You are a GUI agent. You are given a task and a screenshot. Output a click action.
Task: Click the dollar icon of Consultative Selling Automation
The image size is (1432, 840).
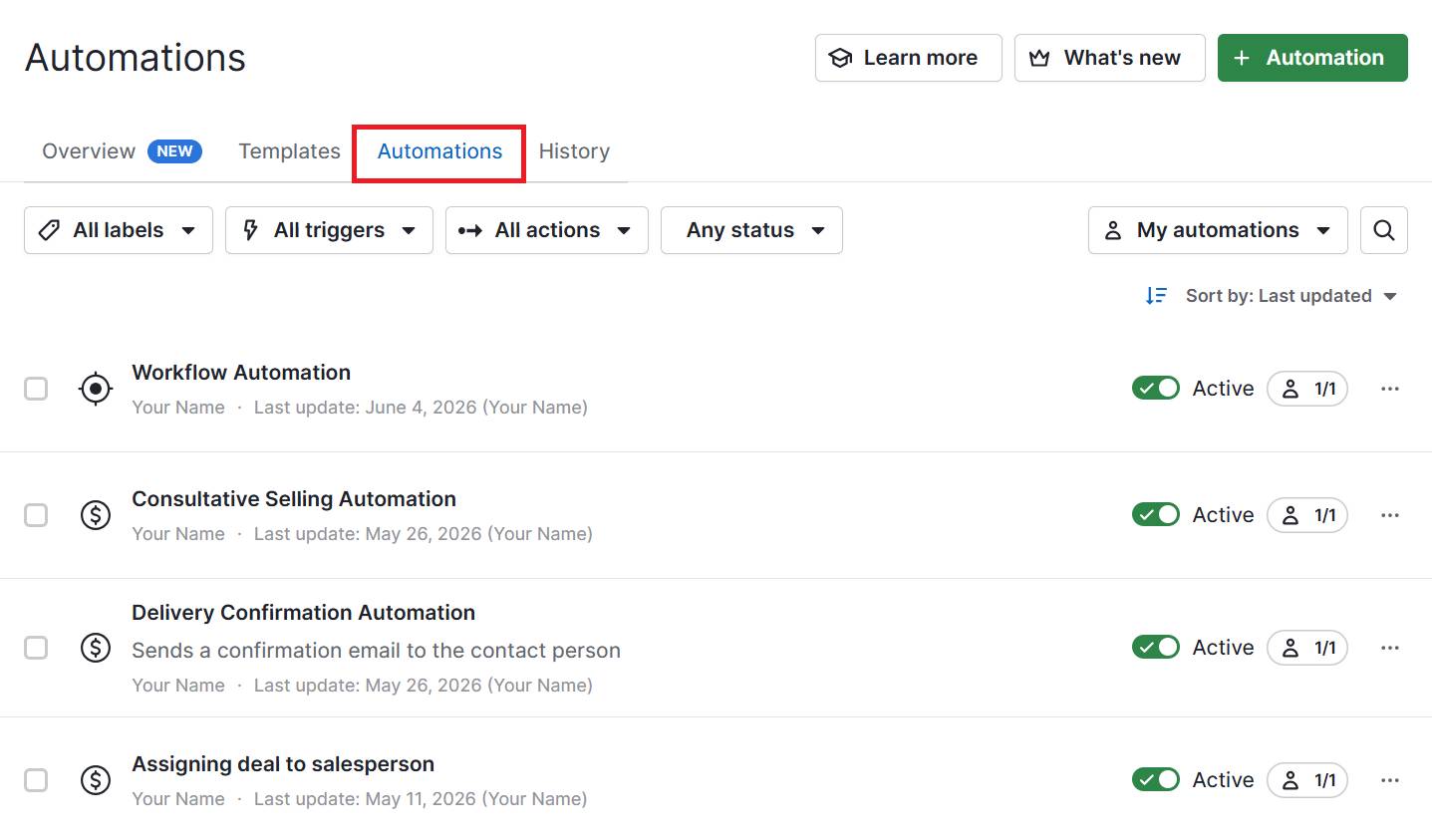(96, 515)
